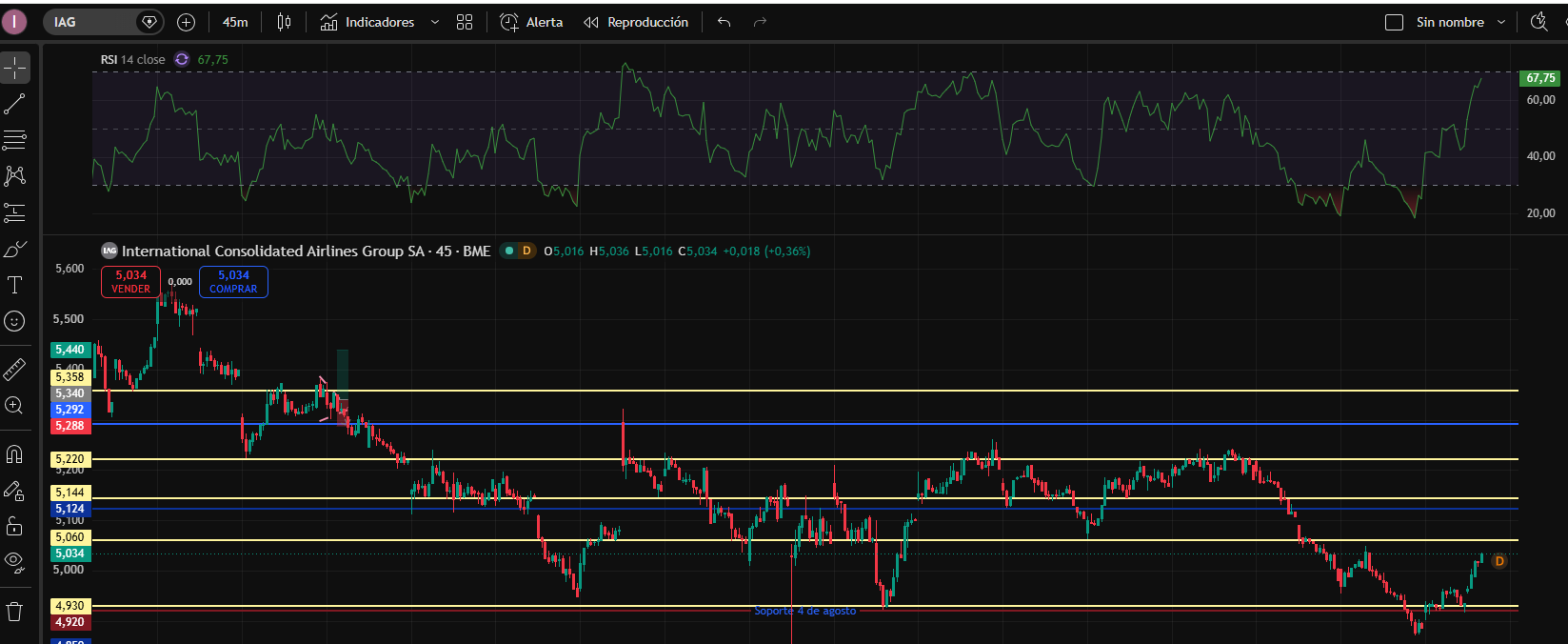Select the ruler measure tool

pos(15,369)
